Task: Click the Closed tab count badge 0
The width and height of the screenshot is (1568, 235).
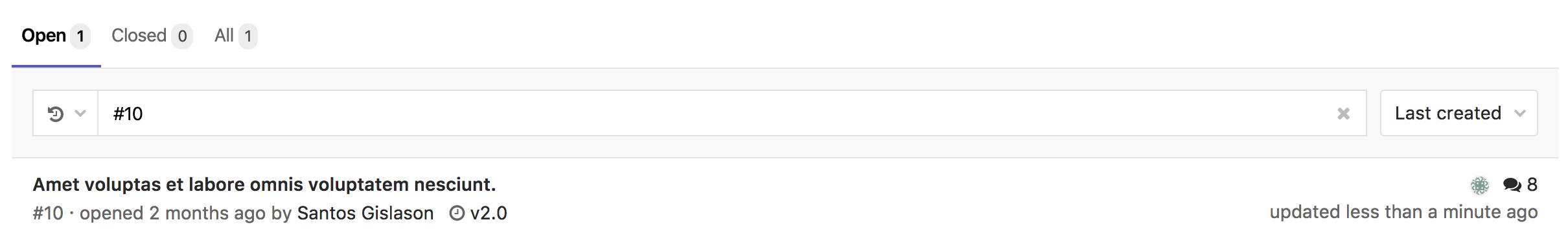Action: pos(182,36)
